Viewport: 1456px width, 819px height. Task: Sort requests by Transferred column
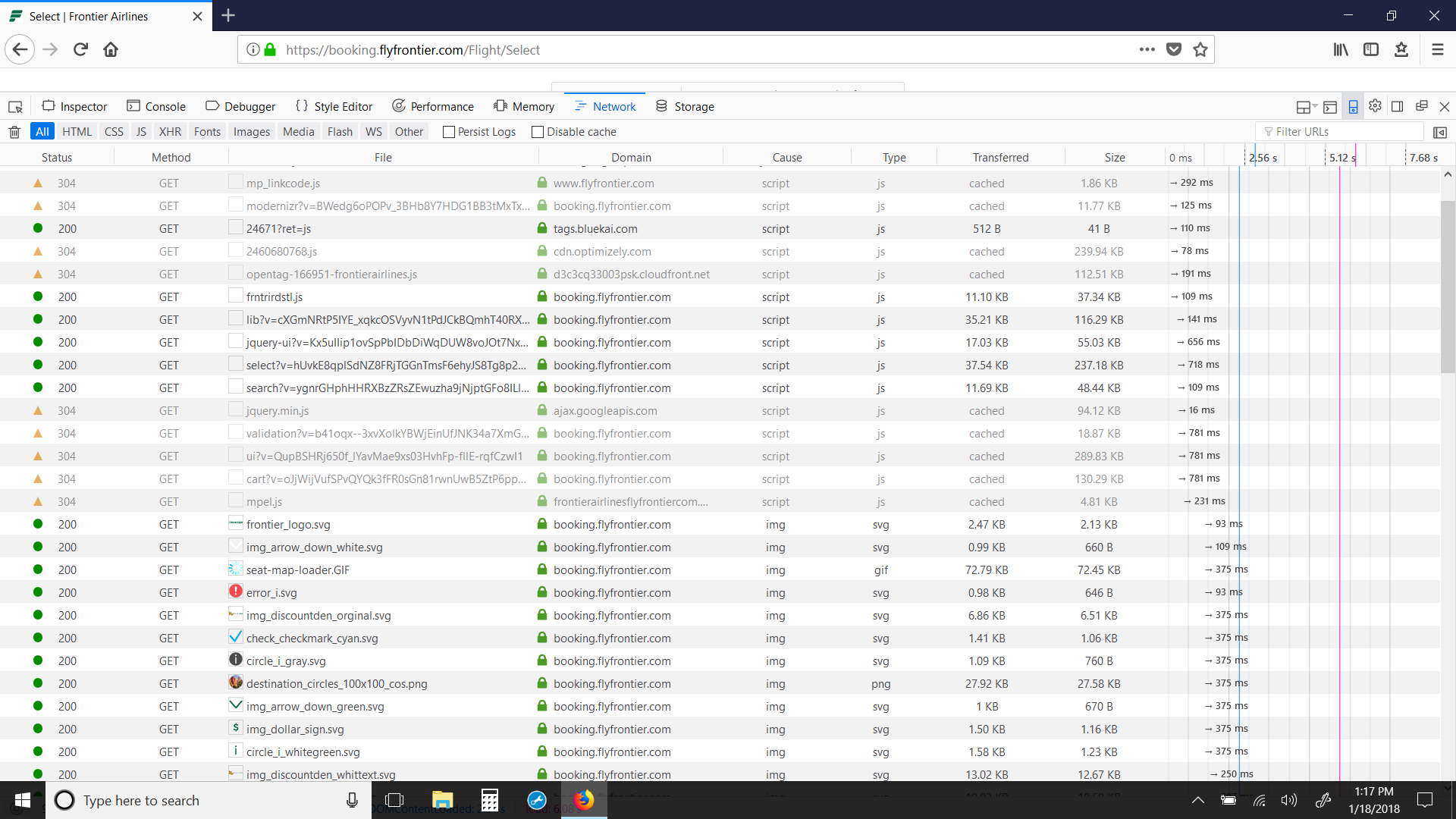(x=1000, y=158)
